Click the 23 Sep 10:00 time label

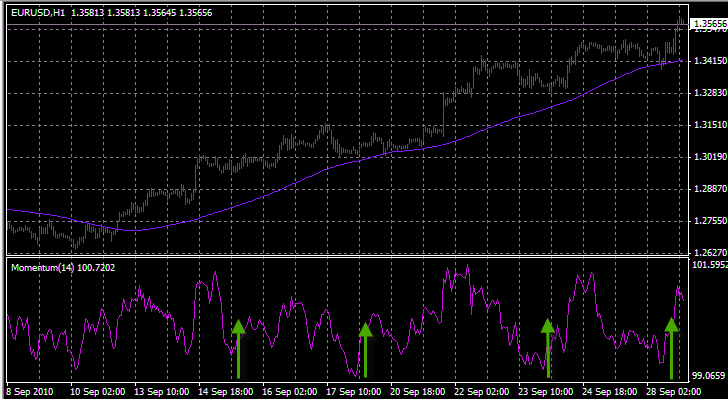[546, 391]
